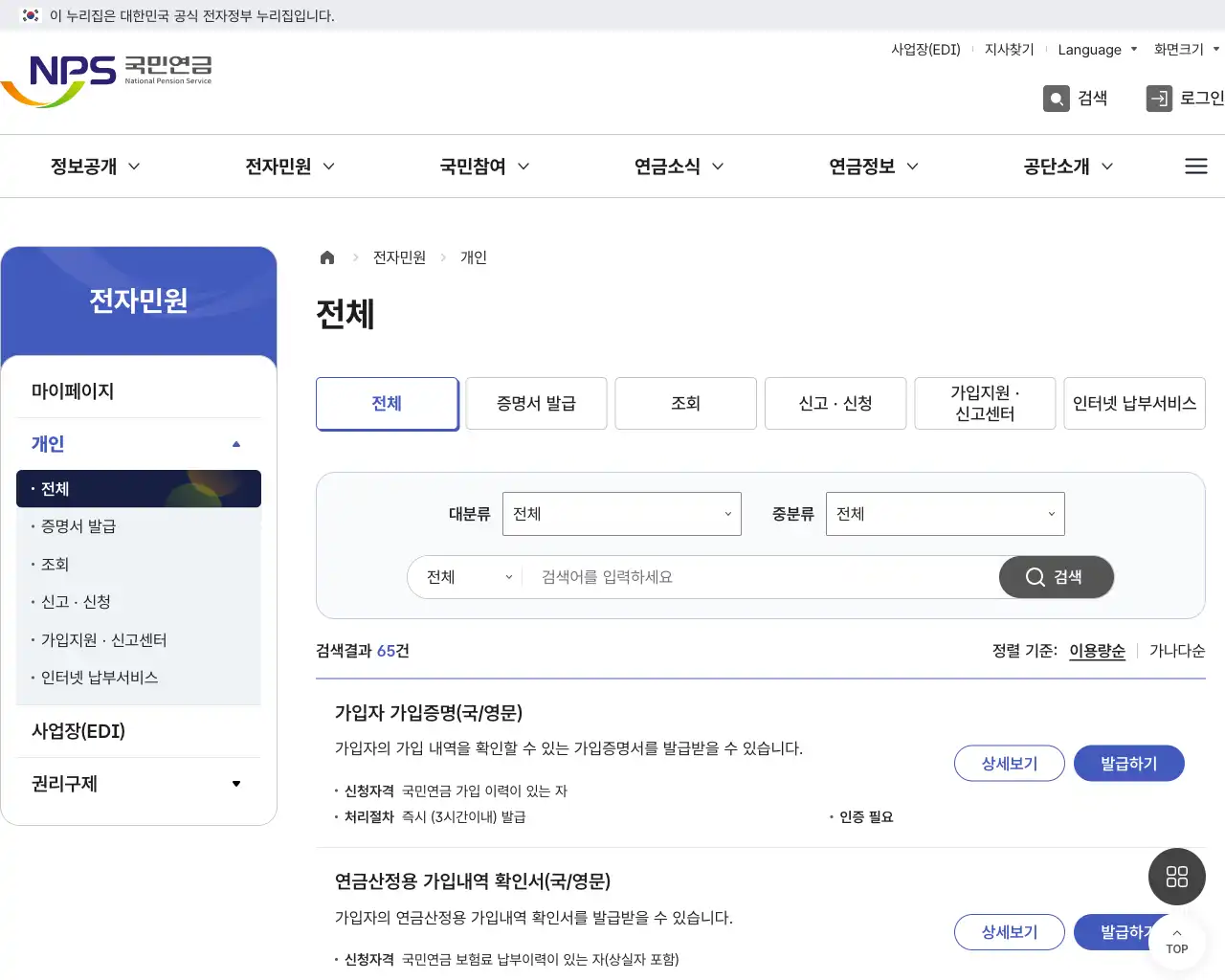Expand the 전자민원 main menu
Screen dimensions: 1225x980
(290, 167)
